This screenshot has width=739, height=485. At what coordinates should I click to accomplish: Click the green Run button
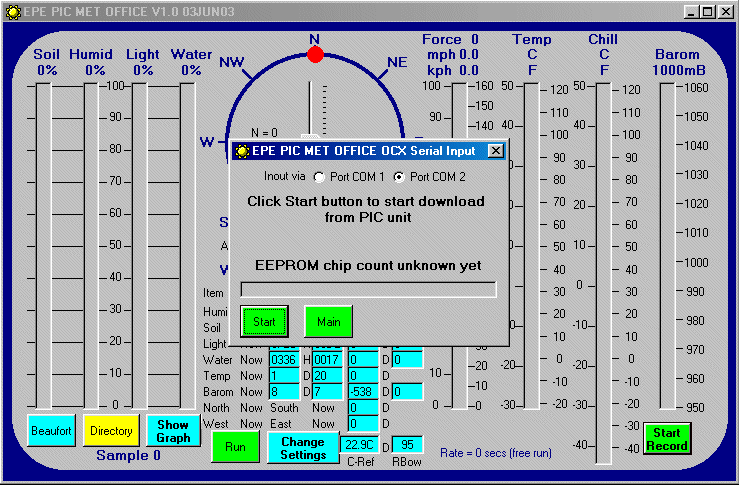click(x=235, y=447)
